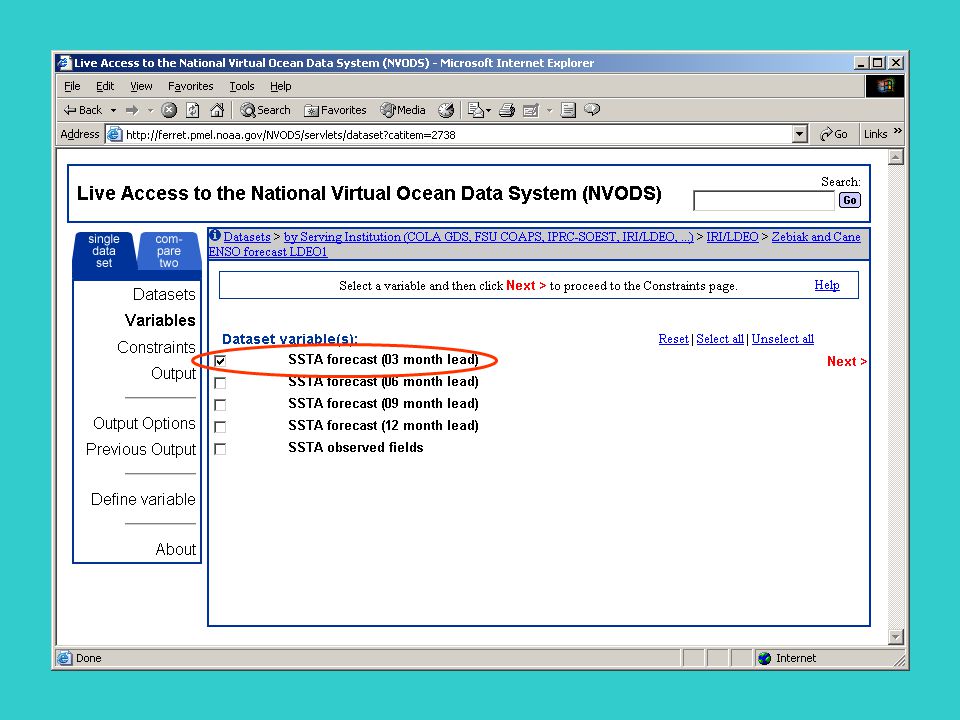Click the Internet Explorer icon in title bar
This screenshot has width=960, height=720.
[x=64, y=62]
